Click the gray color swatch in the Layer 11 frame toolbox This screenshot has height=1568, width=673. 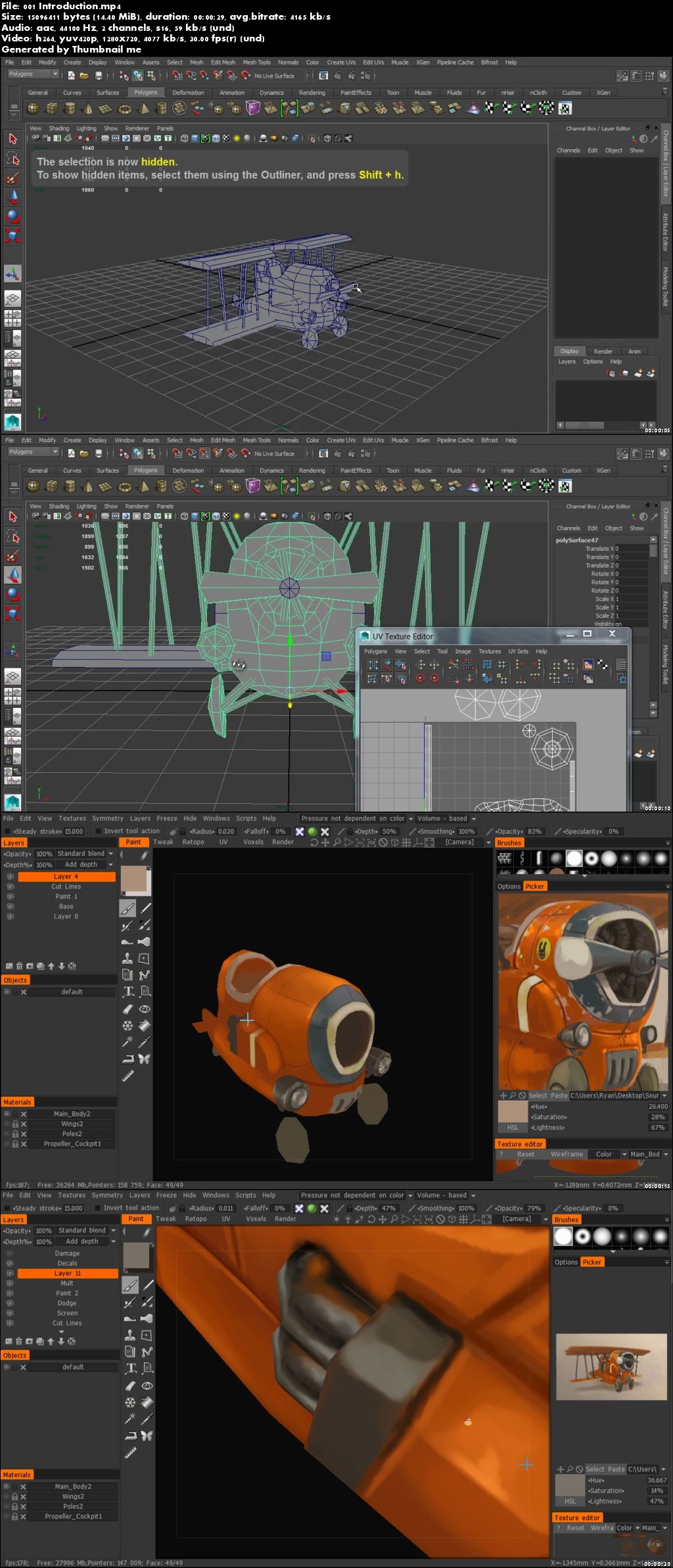click(136, 1255)
